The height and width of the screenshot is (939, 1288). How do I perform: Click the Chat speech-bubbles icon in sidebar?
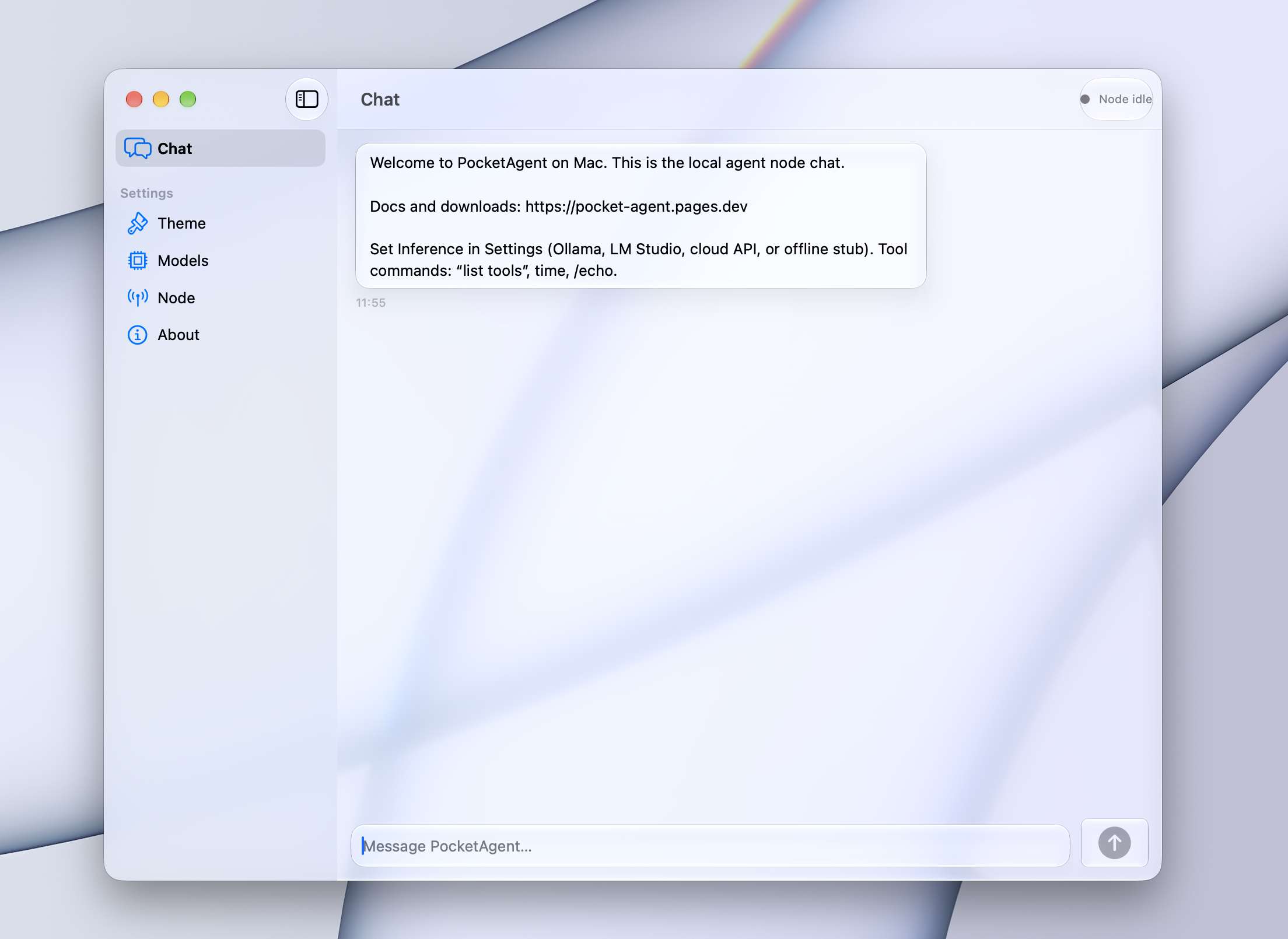(138, 148)
